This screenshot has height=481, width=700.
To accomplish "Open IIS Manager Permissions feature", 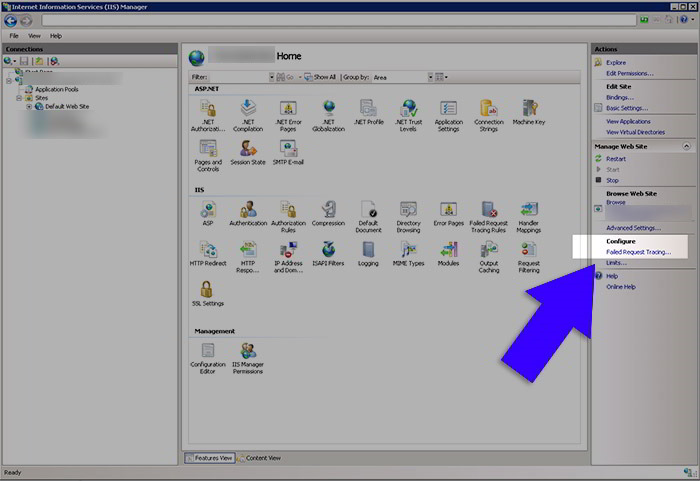I will pos(248,358).
